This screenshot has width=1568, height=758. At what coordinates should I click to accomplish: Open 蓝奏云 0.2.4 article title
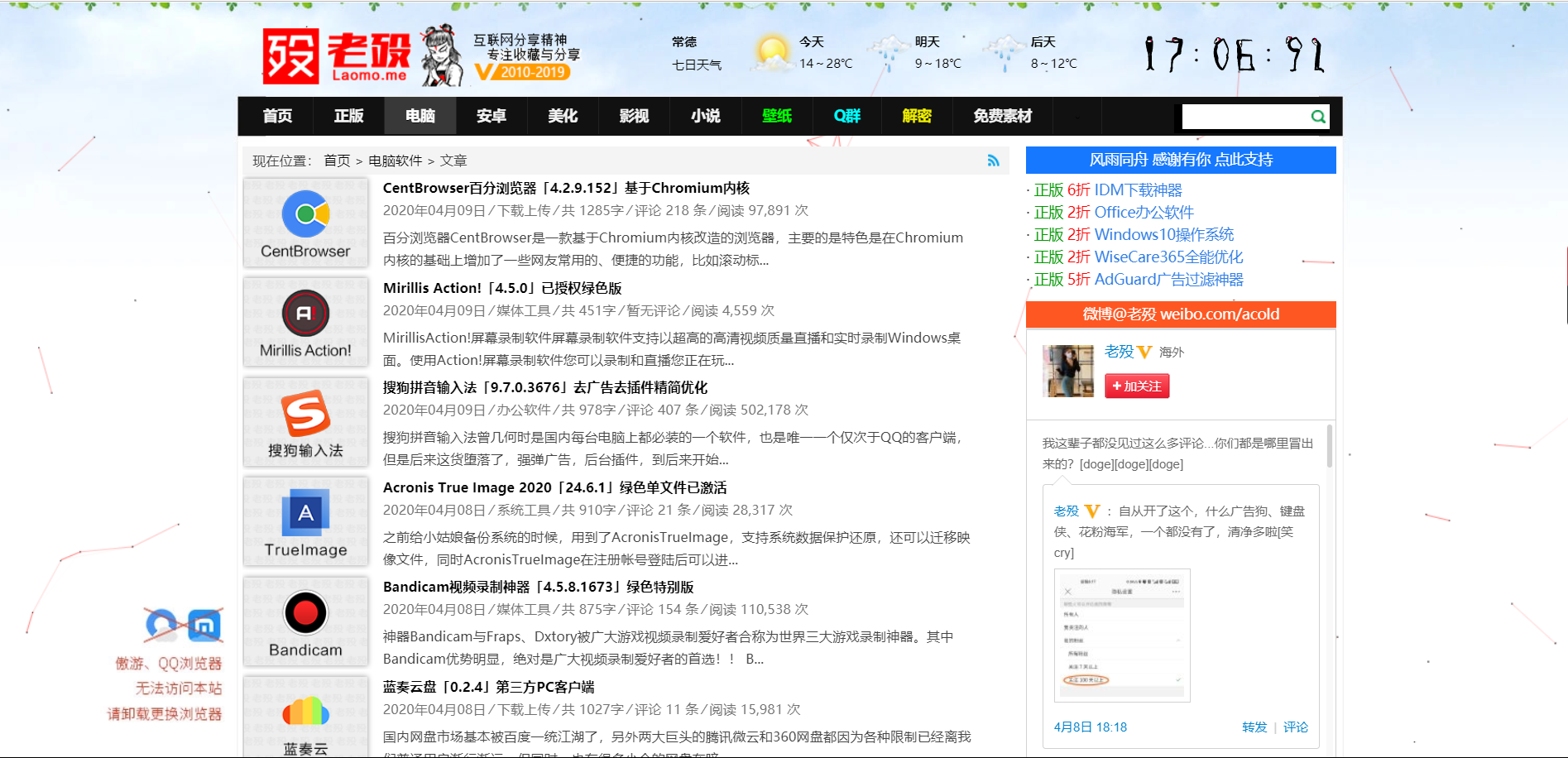pyautogui.click(x=489, y=687)
